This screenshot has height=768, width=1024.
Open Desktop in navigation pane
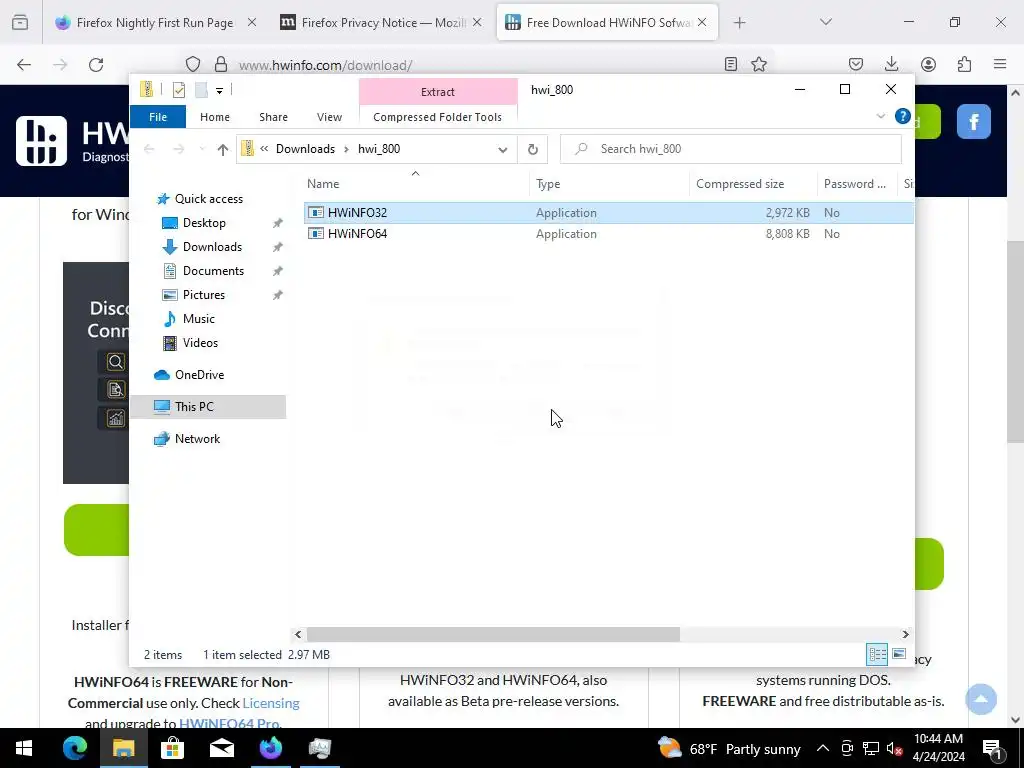(204, 223)
